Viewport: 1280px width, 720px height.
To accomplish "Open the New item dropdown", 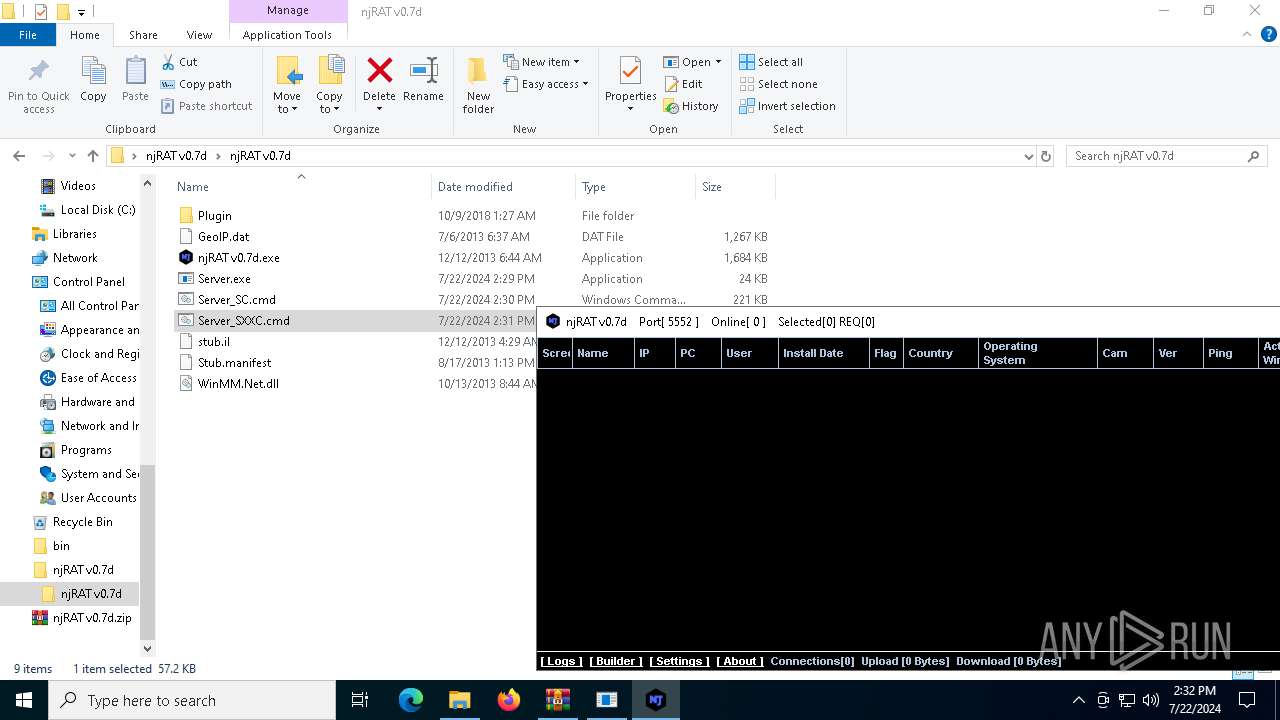I will pyautogui.click(x=541, y=62).
